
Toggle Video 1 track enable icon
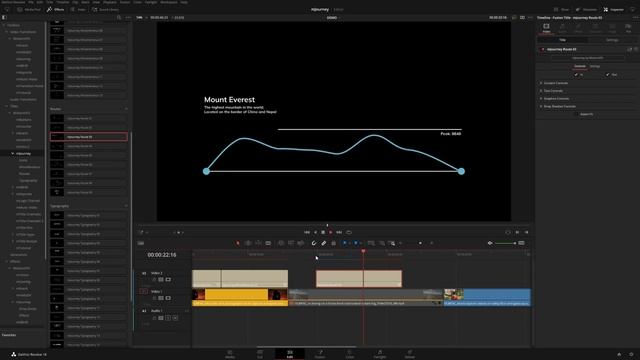coord(168,298)
